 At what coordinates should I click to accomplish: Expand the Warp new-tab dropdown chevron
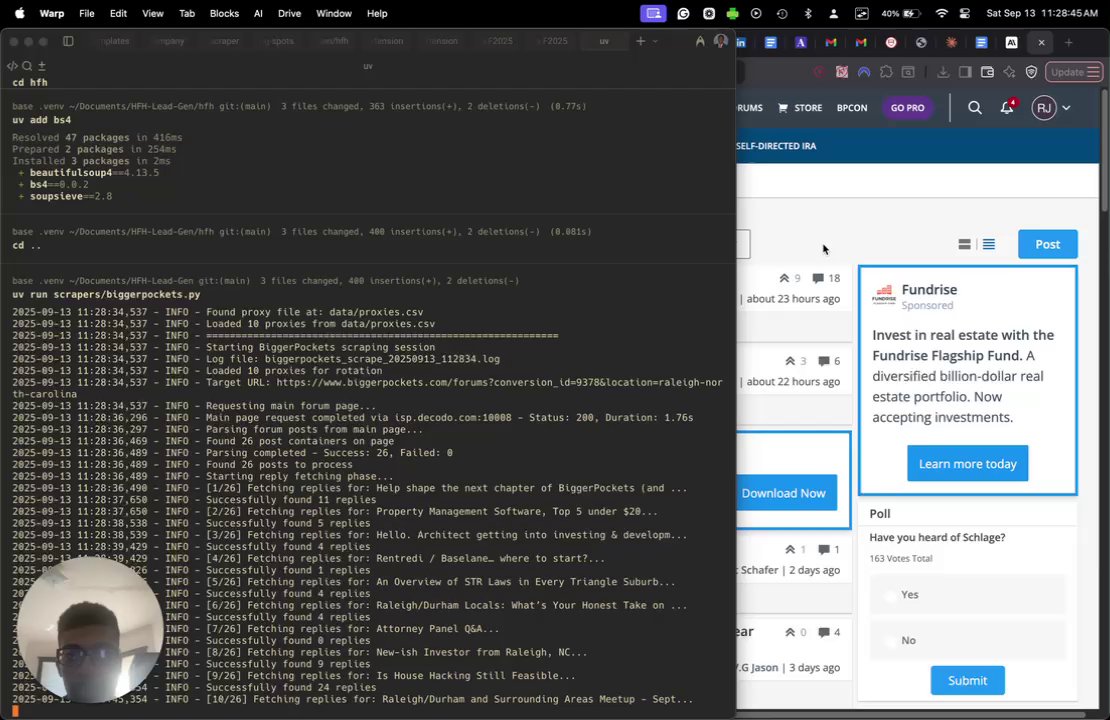click(x=656, y=41)
